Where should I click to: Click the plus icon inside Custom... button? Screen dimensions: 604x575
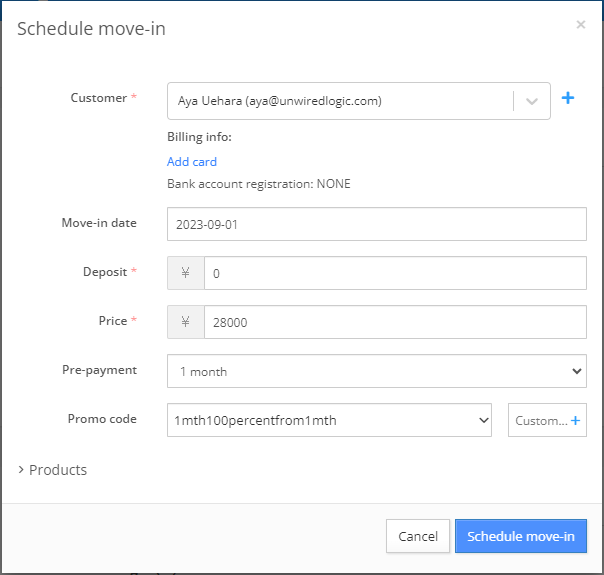[575, 420]
